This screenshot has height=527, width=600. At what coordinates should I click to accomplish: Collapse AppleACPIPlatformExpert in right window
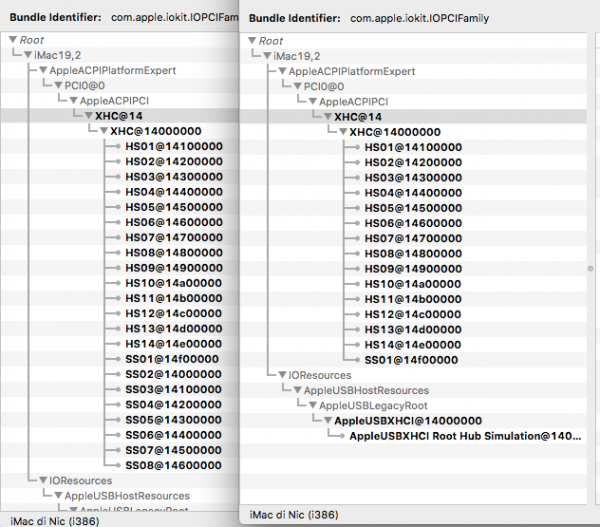[x=282, y=71]
